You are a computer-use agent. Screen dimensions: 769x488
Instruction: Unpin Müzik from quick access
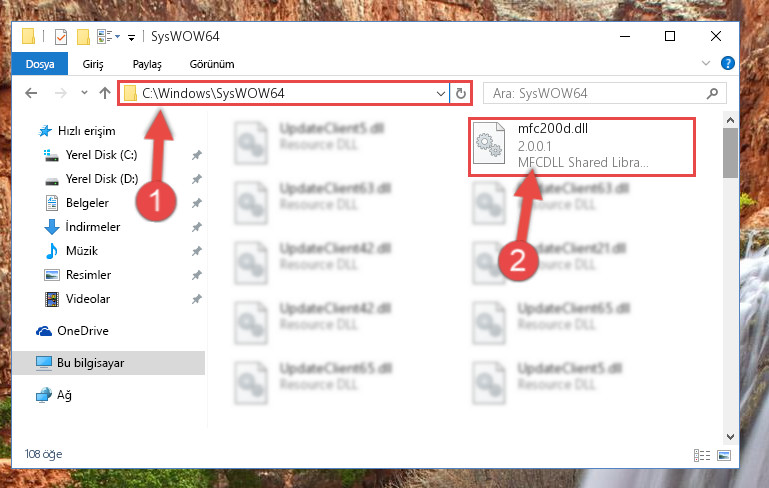pos(196,251)
